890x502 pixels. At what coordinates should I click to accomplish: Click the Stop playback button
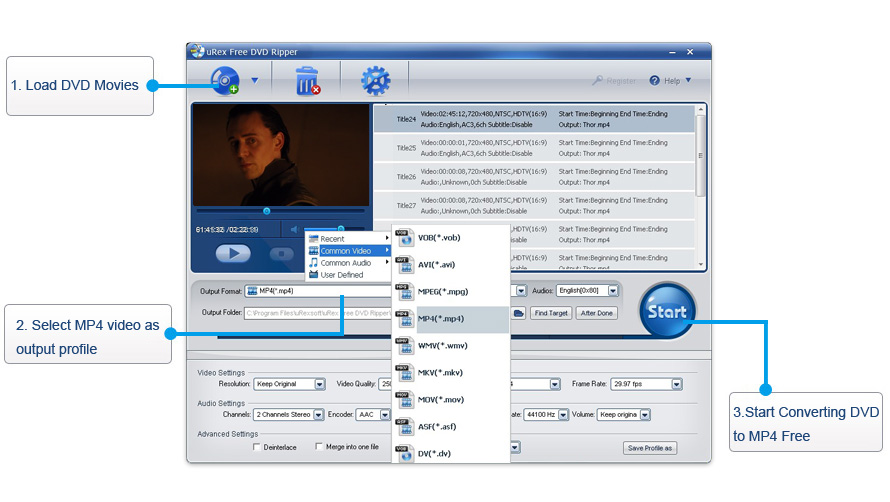(283, 253)
